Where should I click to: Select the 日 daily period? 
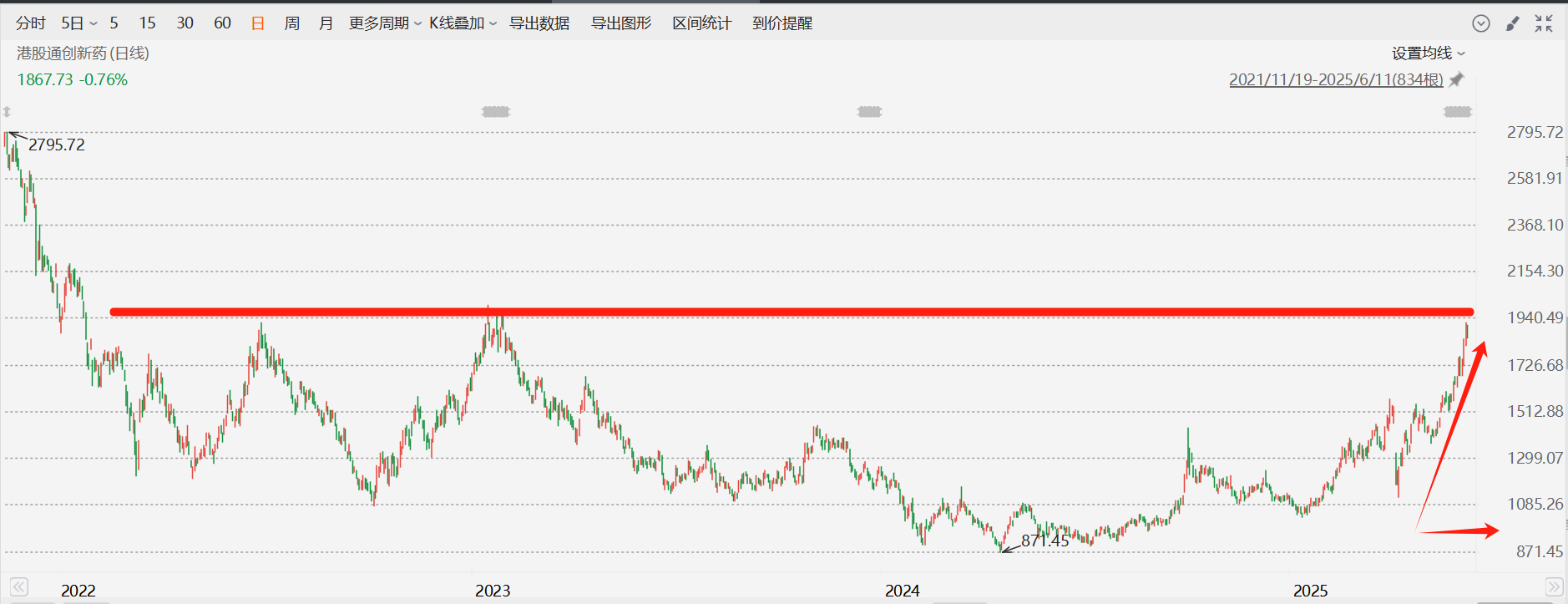point(258,23)
